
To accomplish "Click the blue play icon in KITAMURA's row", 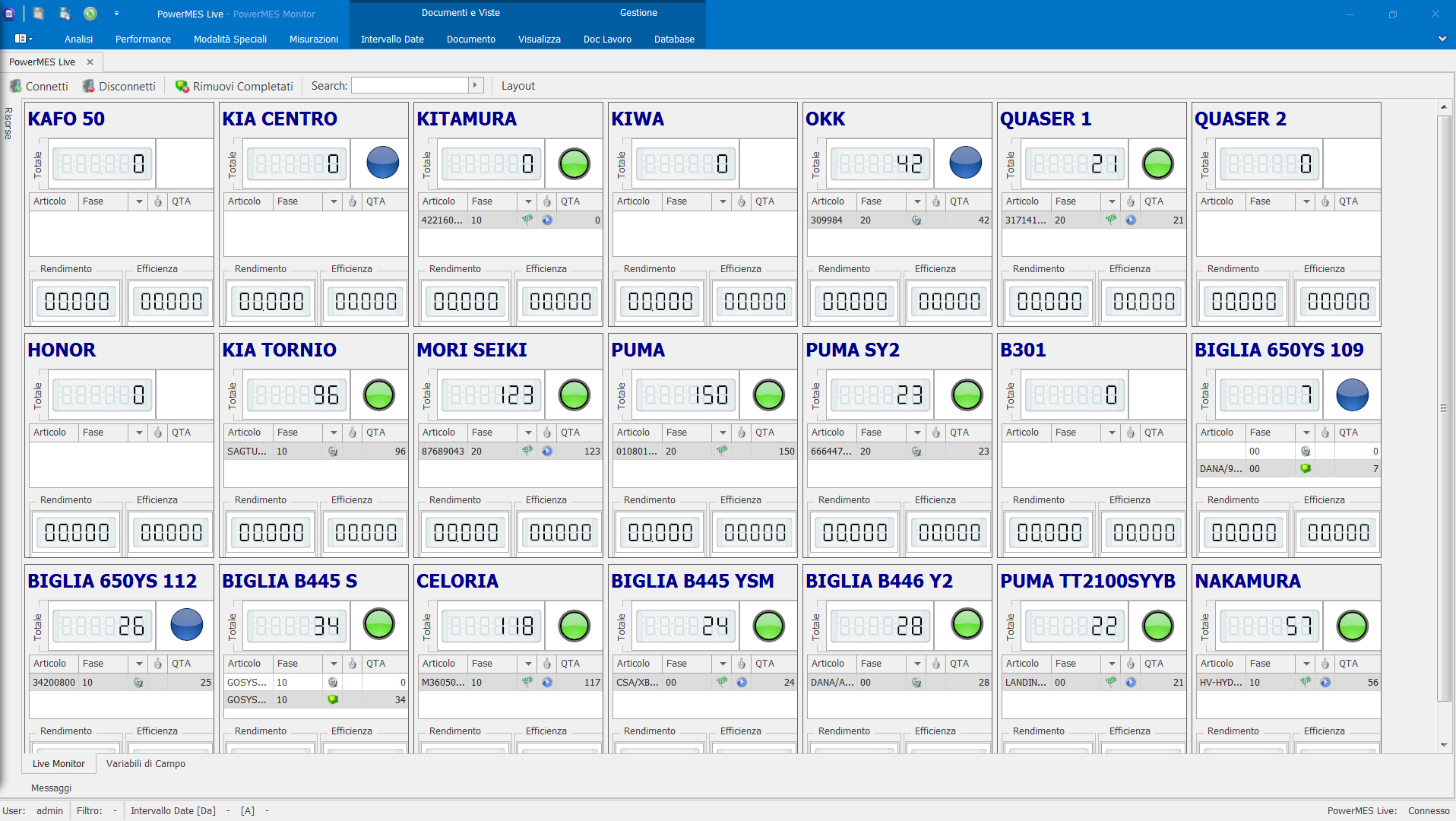I will pyautogui.click(x=547, y=220).
